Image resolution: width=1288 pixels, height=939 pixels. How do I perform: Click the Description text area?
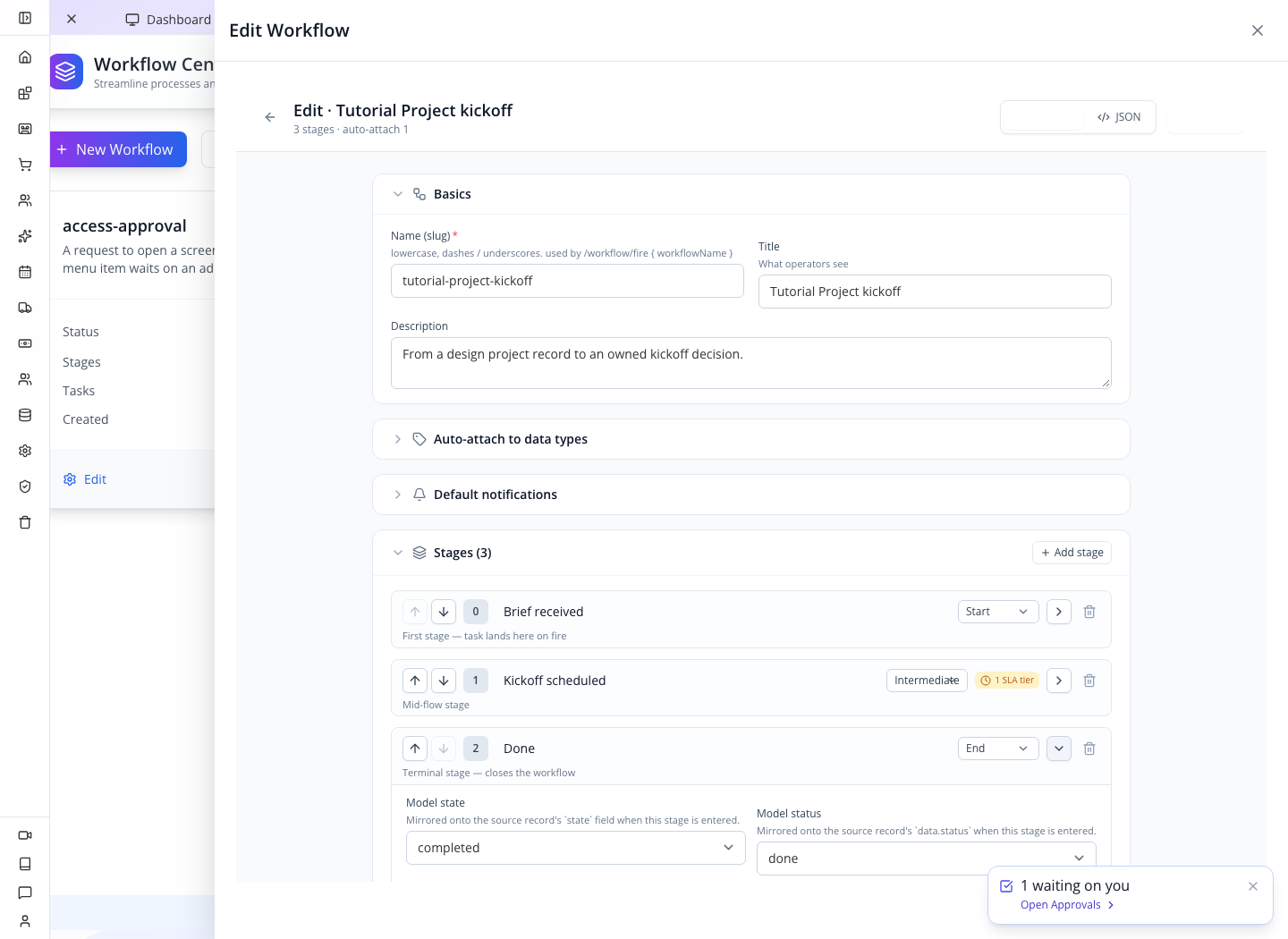tap(751, 363)
